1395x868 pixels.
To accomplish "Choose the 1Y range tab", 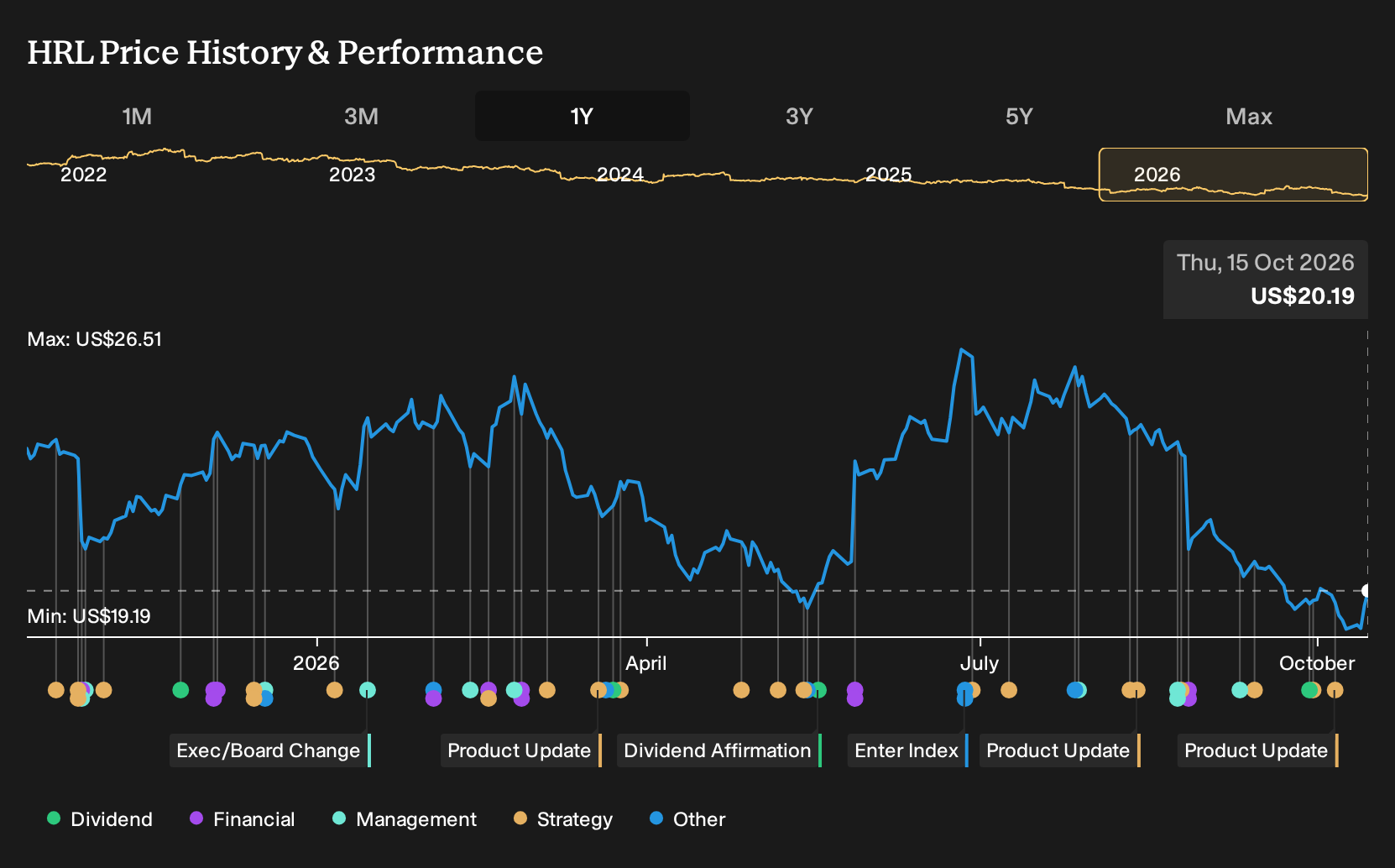I will coord(583,116).
